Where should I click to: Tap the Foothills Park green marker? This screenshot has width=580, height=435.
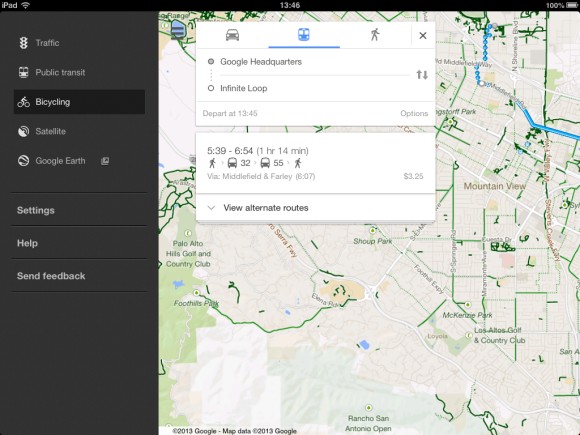[x=196, y=293]
